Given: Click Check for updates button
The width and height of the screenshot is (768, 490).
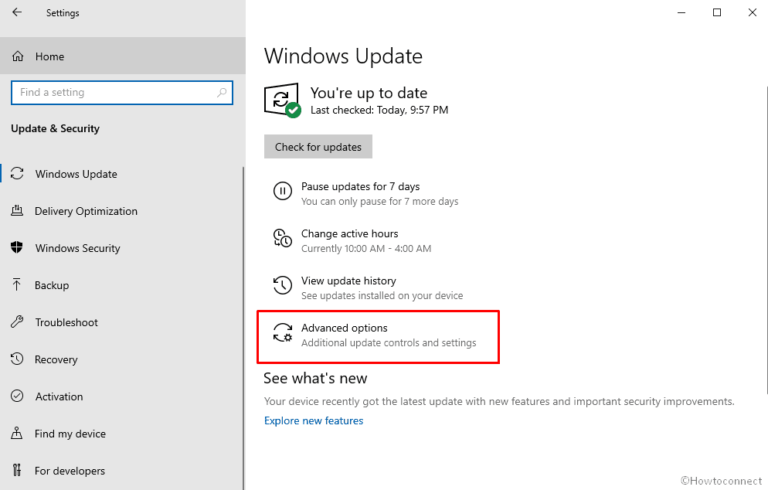Looking at the screenshot, I should tap(318, 147).
